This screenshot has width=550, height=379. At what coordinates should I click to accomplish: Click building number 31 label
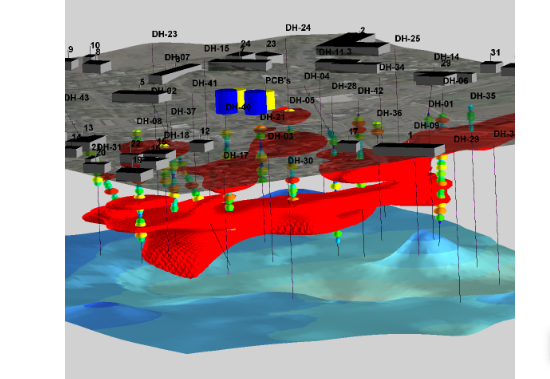pyautogui.click(x=495, y=52)
